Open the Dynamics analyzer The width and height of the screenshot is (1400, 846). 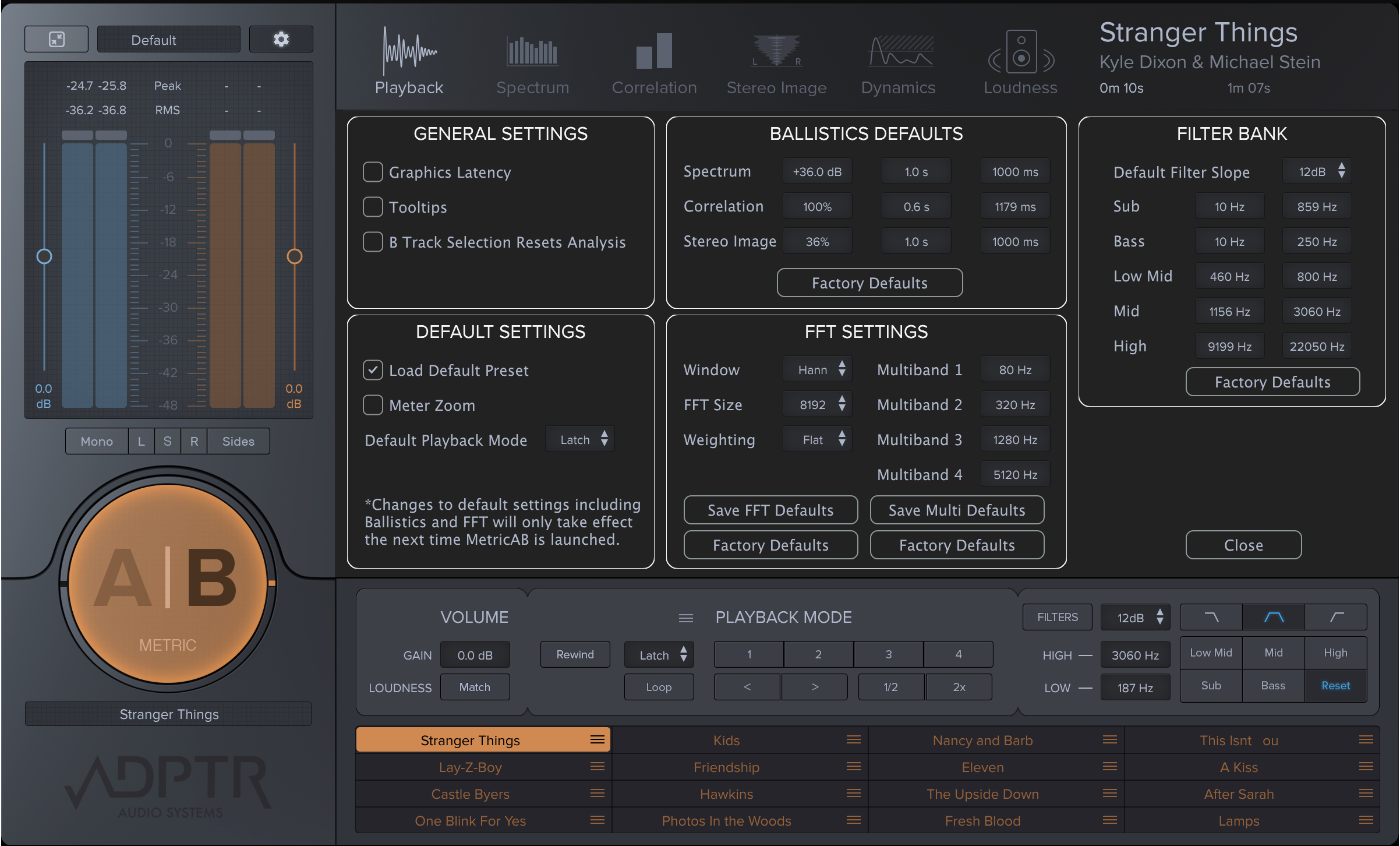point(897,64)
